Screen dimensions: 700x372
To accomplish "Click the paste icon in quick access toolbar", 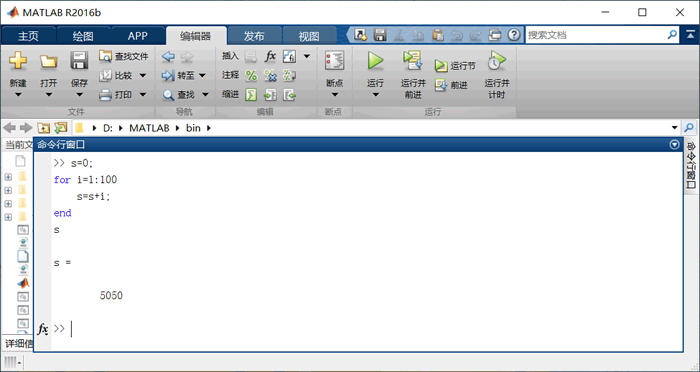I will 438,35.
